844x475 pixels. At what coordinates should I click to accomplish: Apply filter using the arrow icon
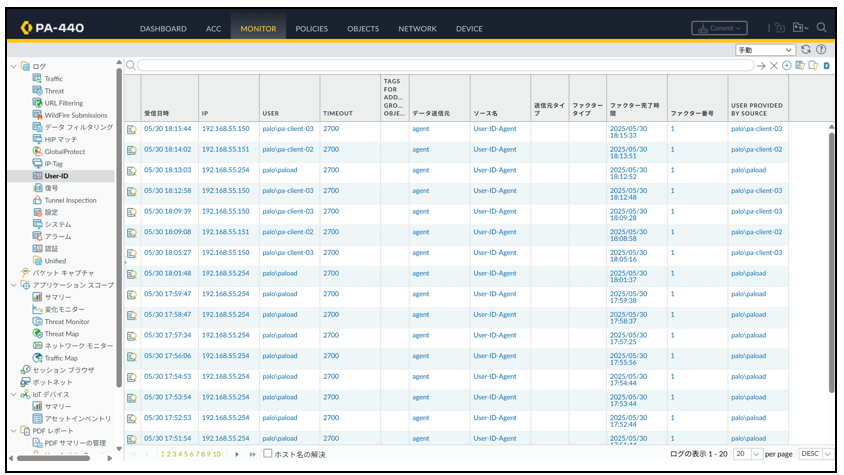pos(761,66)
